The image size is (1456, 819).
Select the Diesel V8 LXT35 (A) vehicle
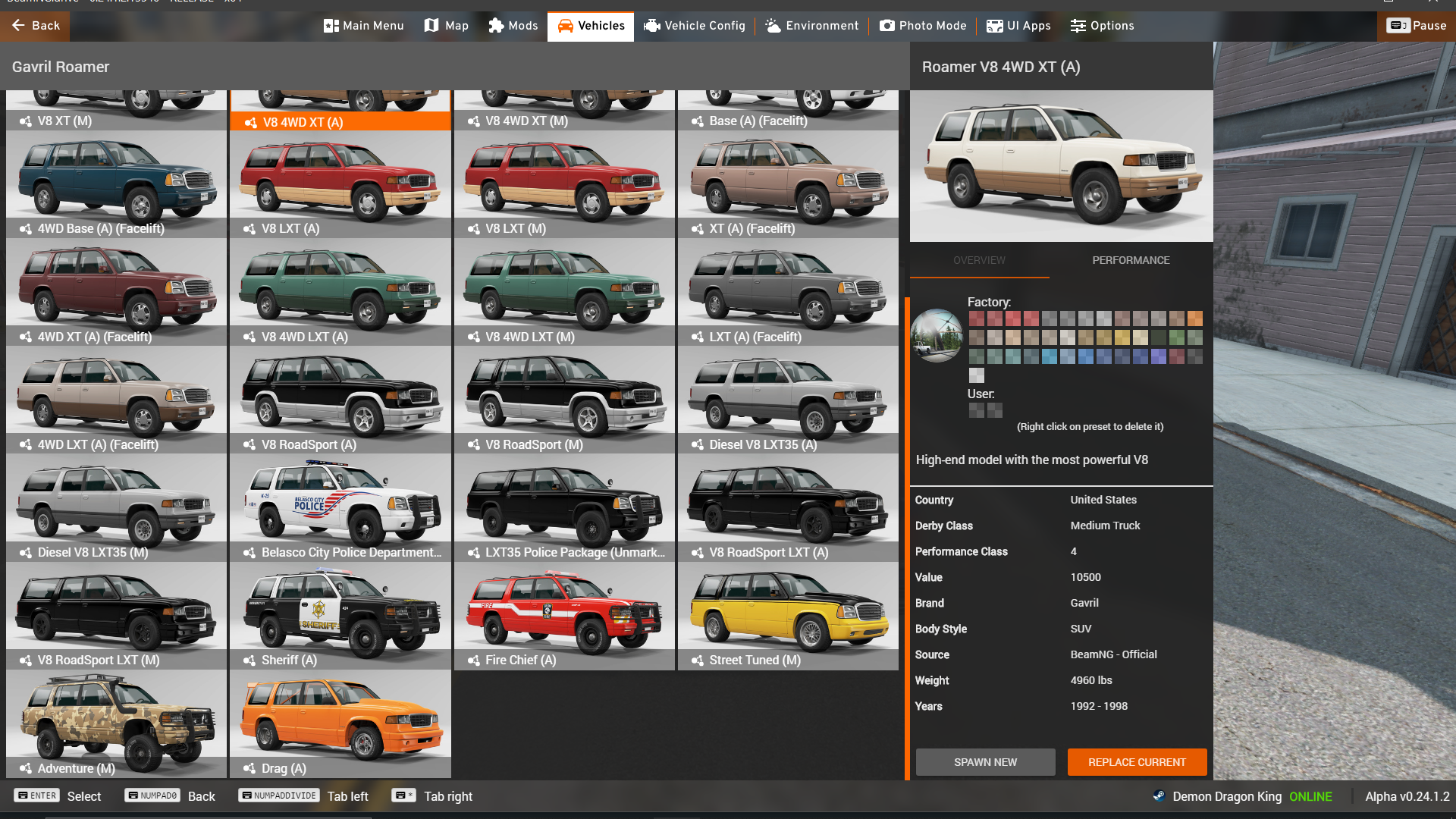[x=788, y=400]
